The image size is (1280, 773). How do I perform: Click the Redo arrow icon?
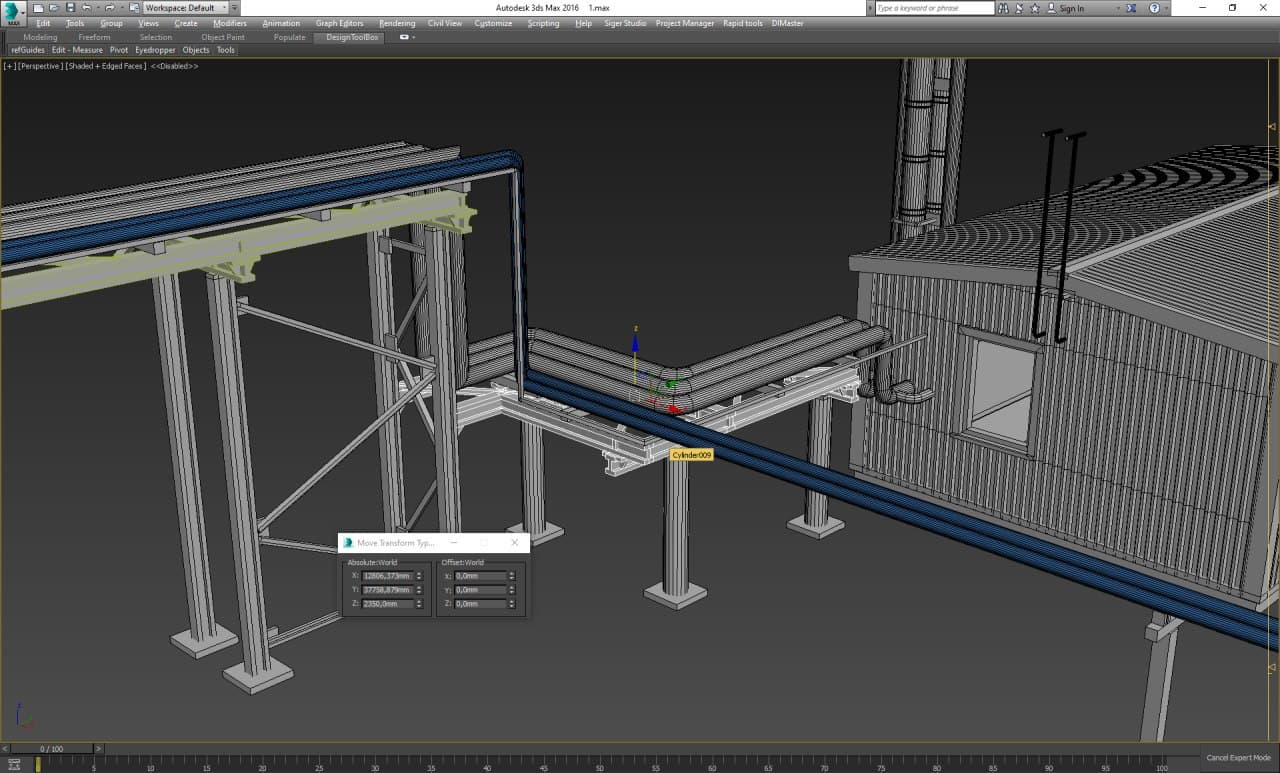click(109, 8)
